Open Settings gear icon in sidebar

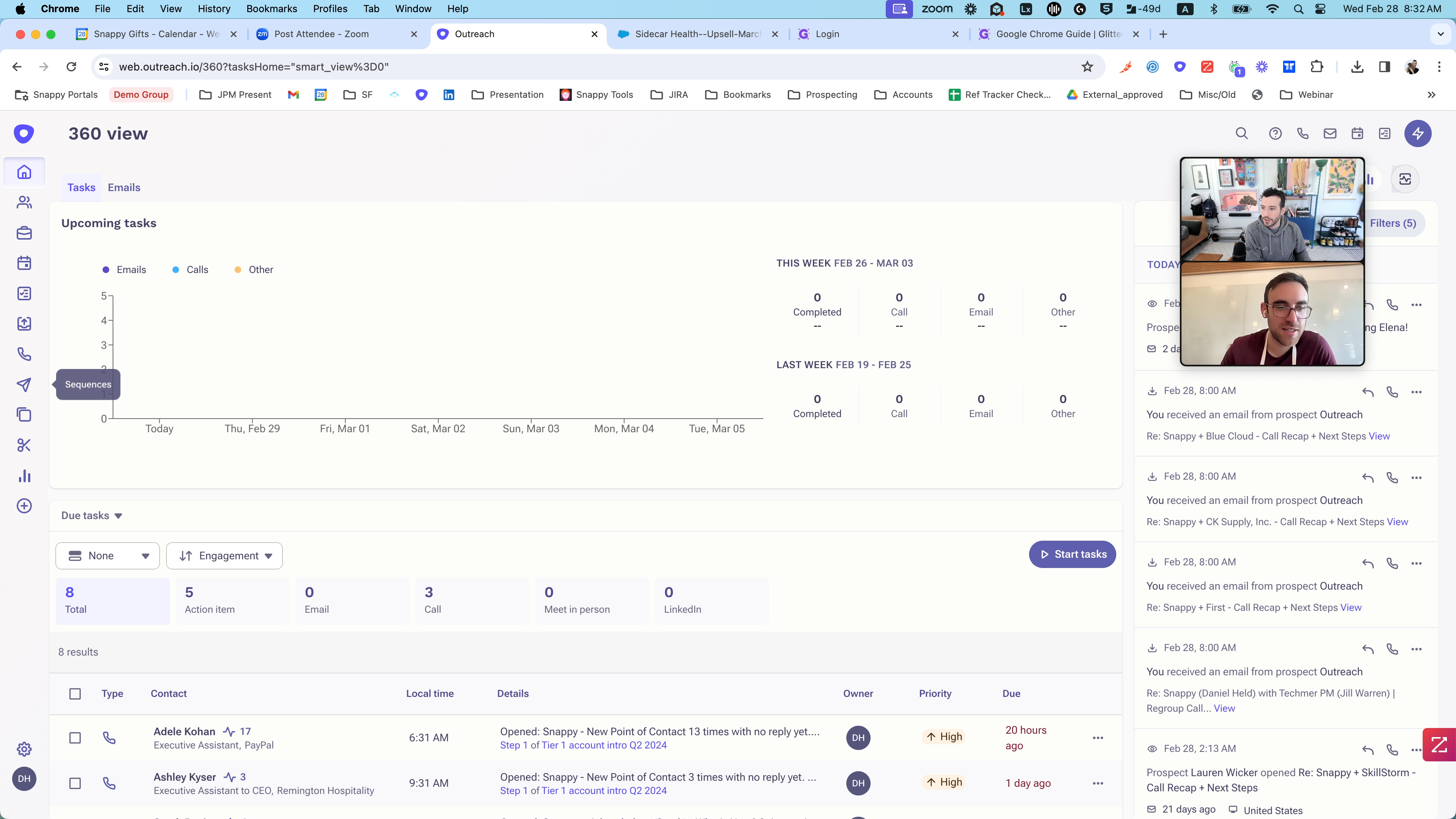(x=24, y=750)
